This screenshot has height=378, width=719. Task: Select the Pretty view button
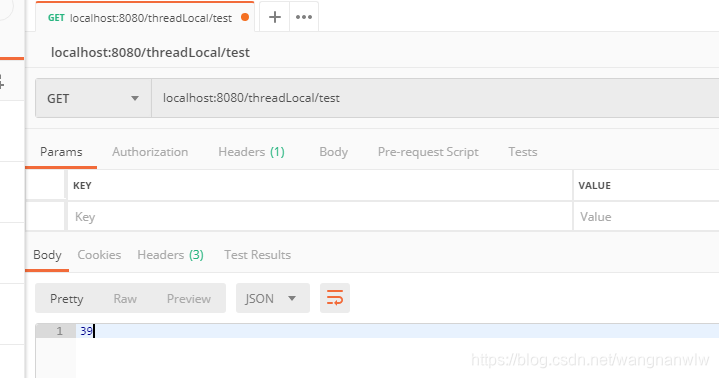pyautogui.click(x=66, y=299)
